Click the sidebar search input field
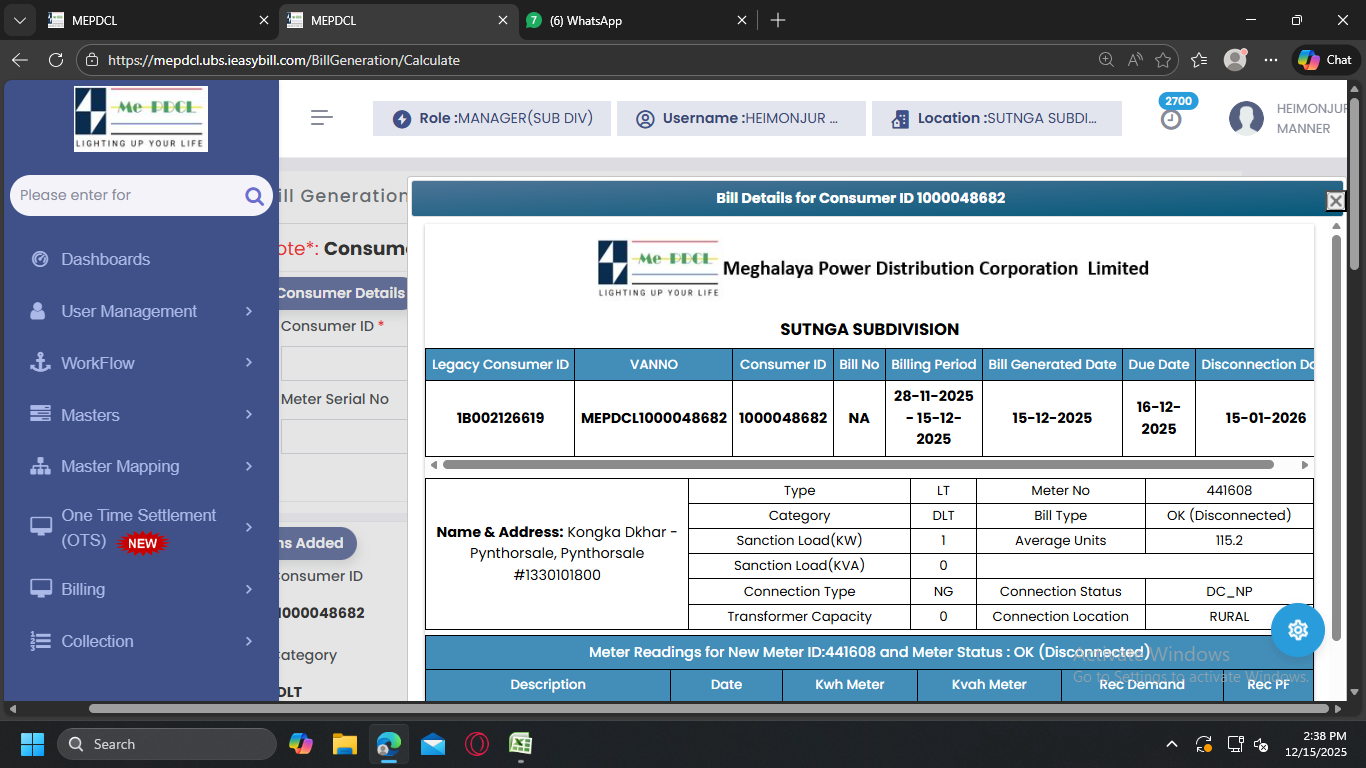The height and width of the screenshot is (768, 1366). (125, 196)
